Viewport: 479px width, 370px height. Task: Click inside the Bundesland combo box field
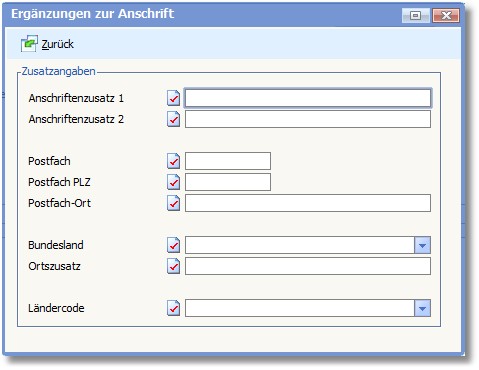click(300, 245)
